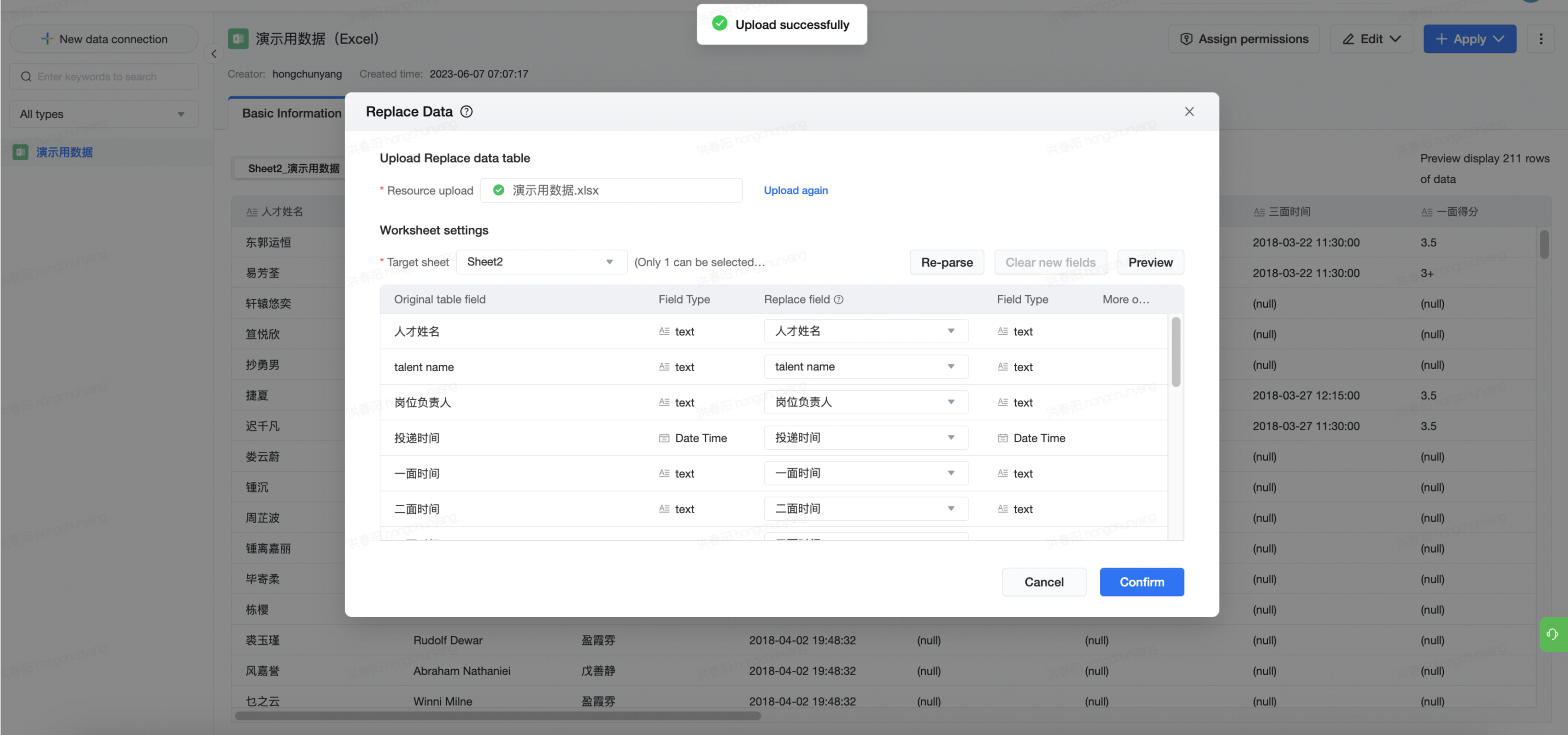Click the Date Time type icon for 投递时间

(x=664, y=438)
